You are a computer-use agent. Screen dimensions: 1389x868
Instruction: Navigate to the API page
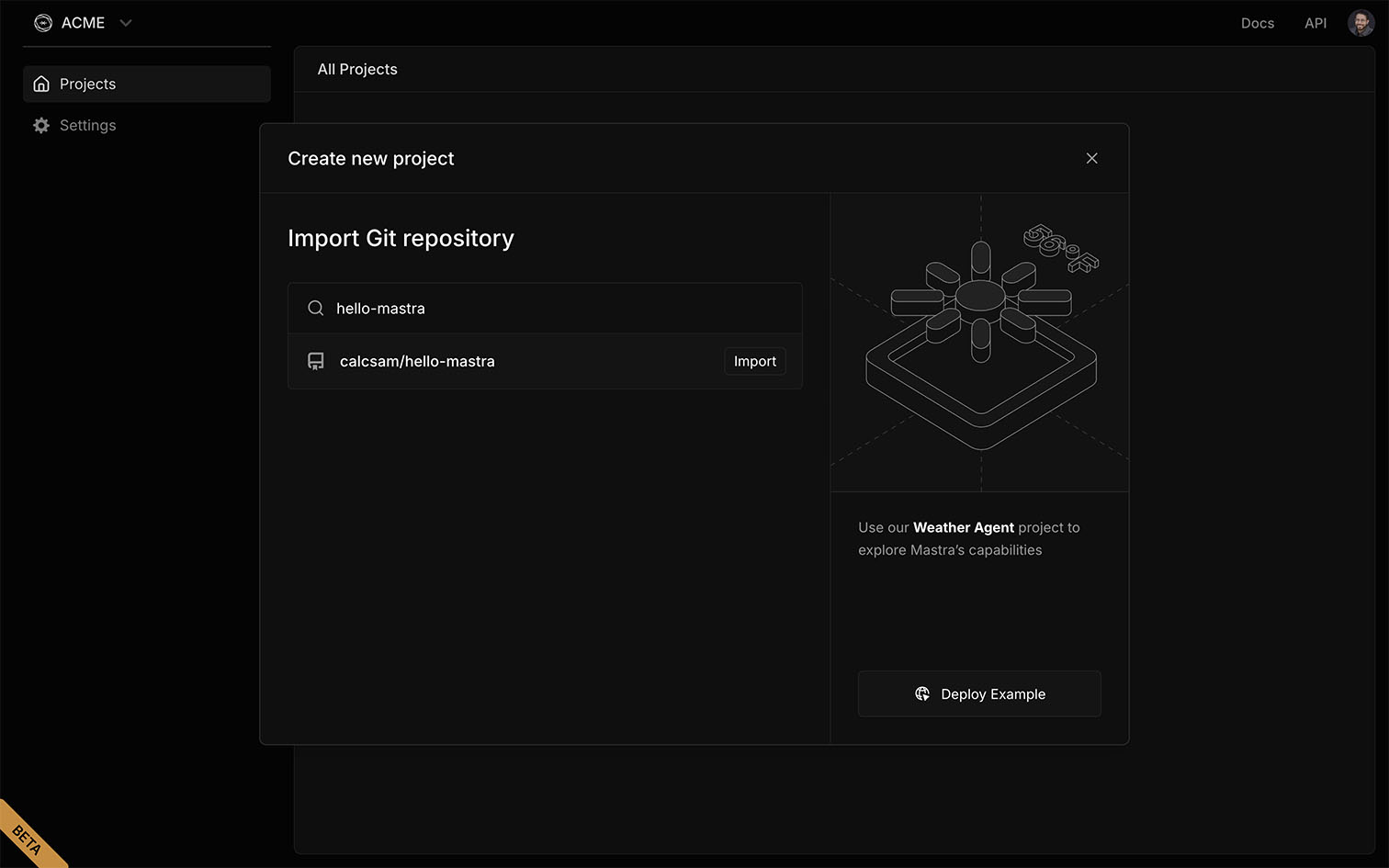(1315, 23)
